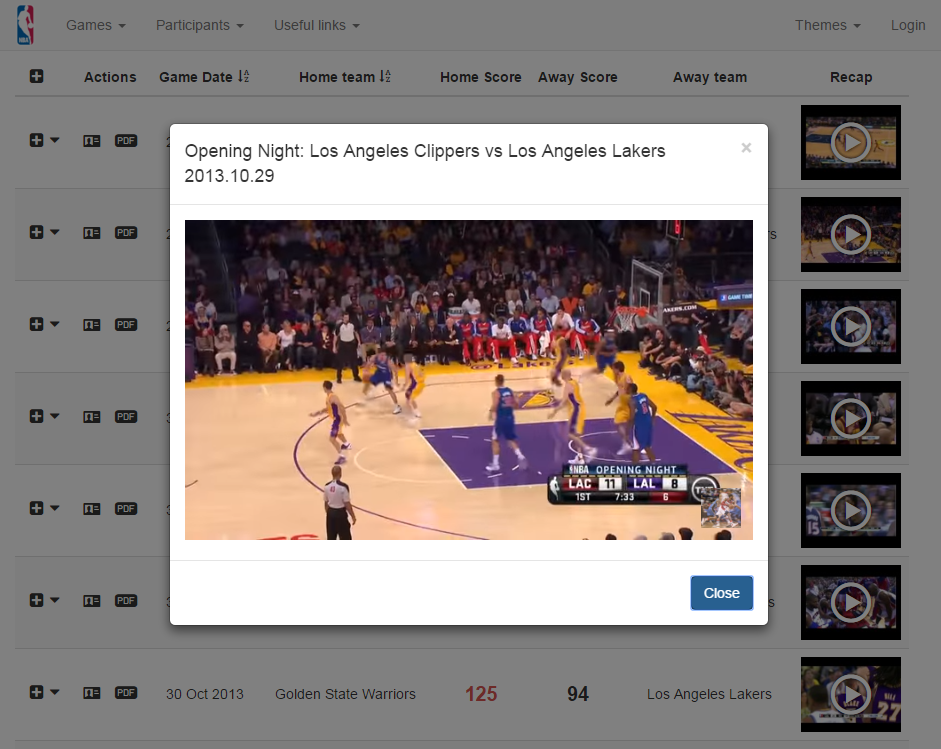The height and width of the screenshot is (749, 941).
Task: Go to the Login page
Action: (908, 25)
